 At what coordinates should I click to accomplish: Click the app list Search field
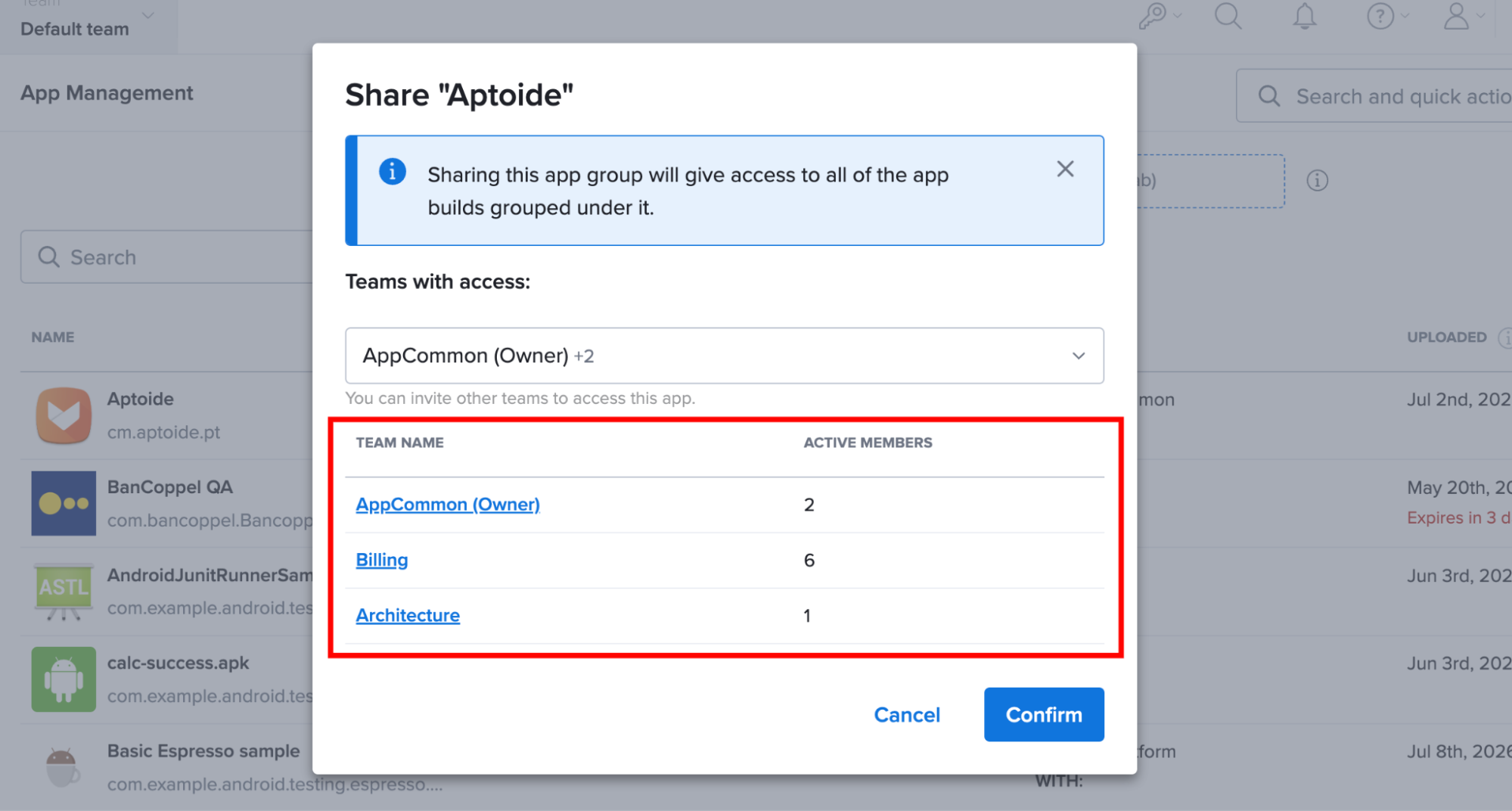coord(166,257)
